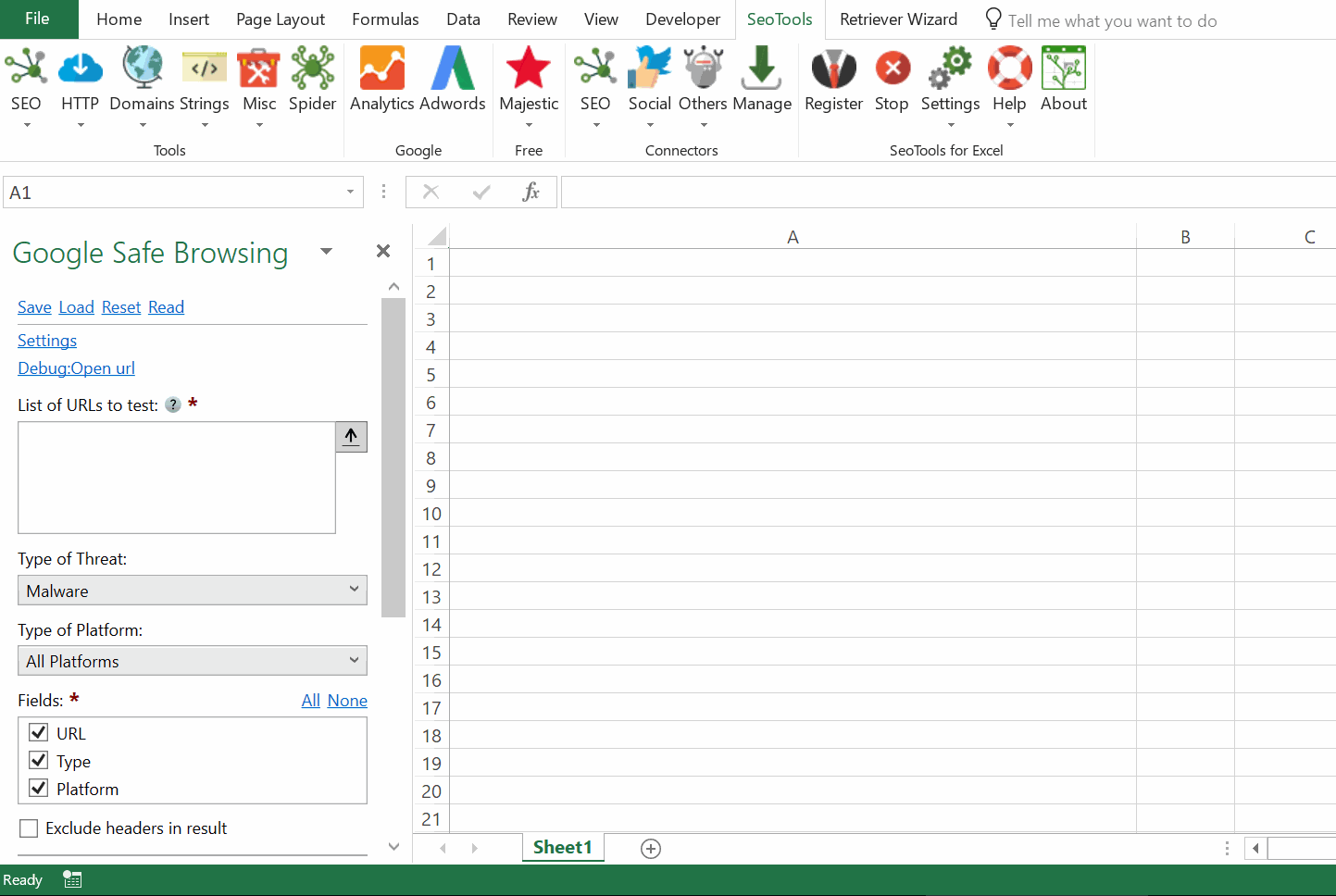Click the Read link
This screenshot has width=1336, height=896.
(166, 307)
